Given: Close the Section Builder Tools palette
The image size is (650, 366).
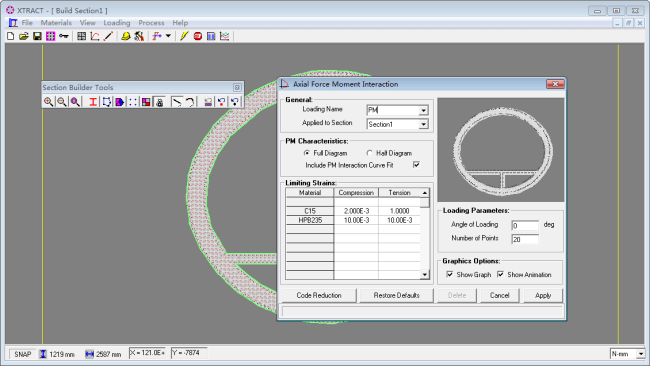Looking at the screenshot, I should 237,87.
